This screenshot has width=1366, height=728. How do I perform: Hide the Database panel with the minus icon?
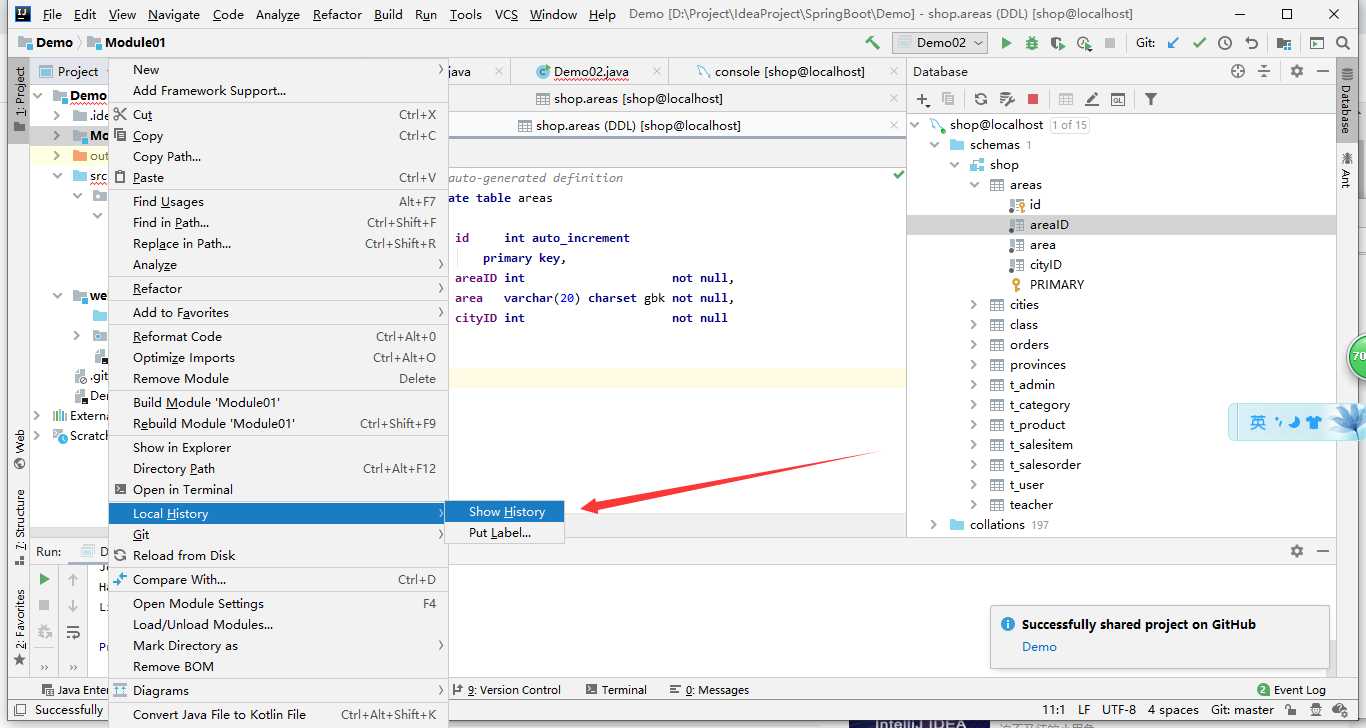pyautogui.click(x=1323, y=71)
